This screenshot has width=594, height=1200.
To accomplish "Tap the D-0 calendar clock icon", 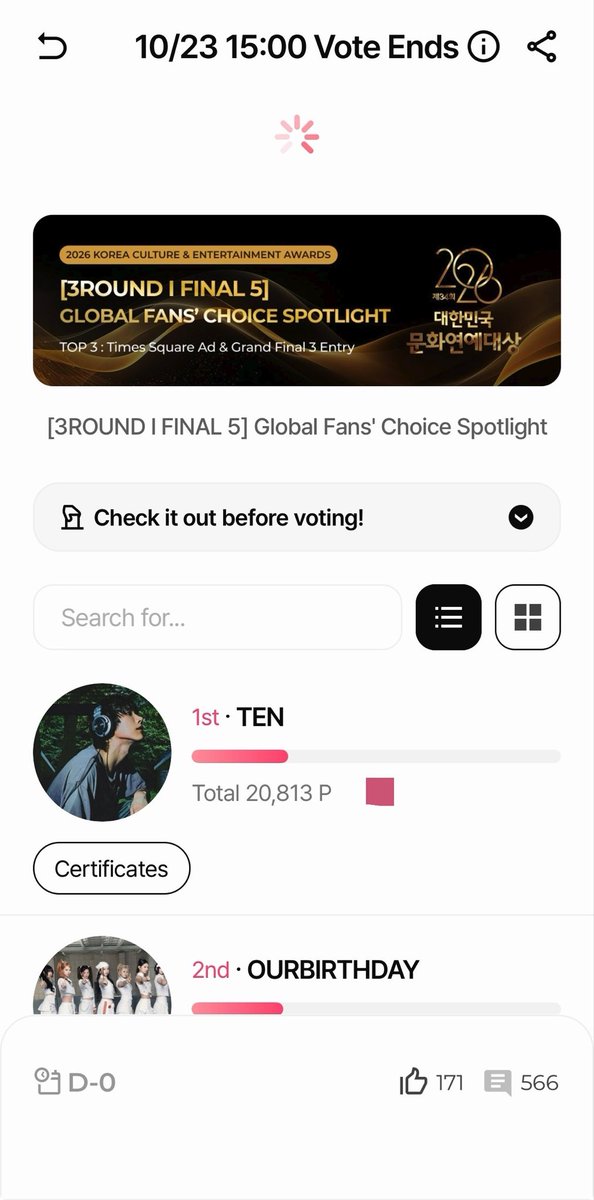I will (47, 1082).
